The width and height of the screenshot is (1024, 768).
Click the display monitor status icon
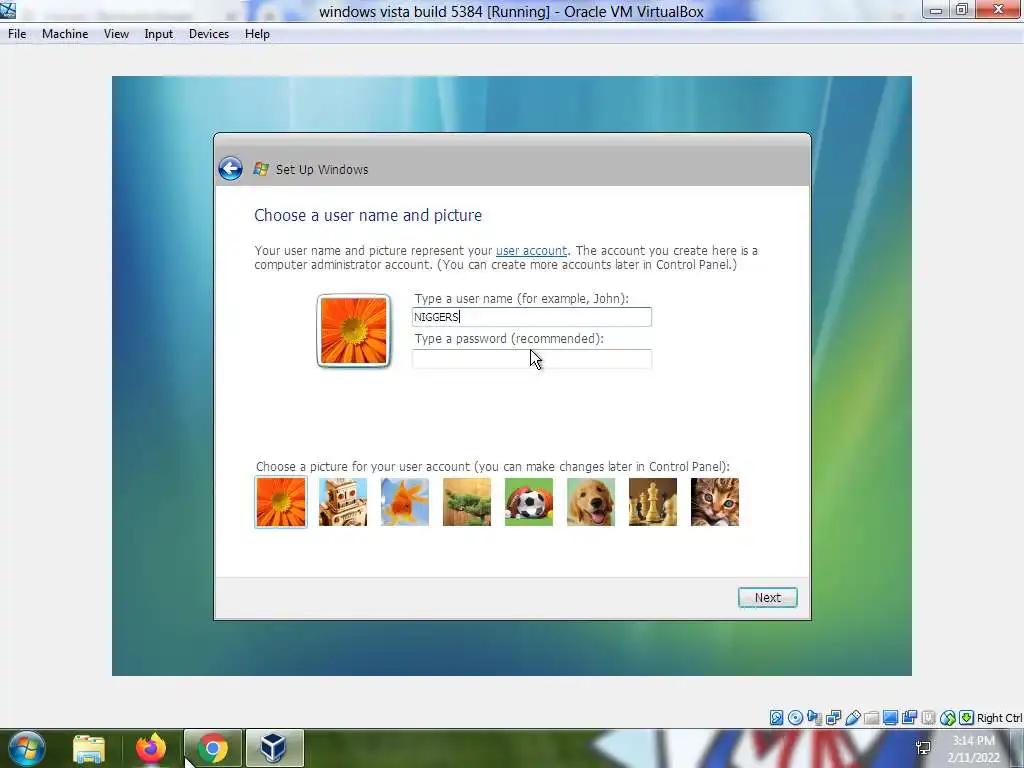point(890,718)
